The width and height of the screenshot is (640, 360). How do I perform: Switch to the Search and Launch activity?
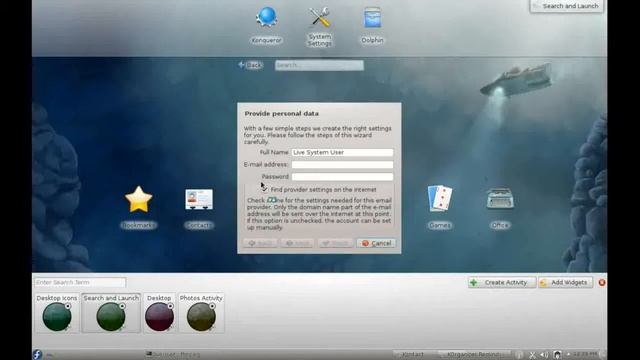click(x=111, y=313)
